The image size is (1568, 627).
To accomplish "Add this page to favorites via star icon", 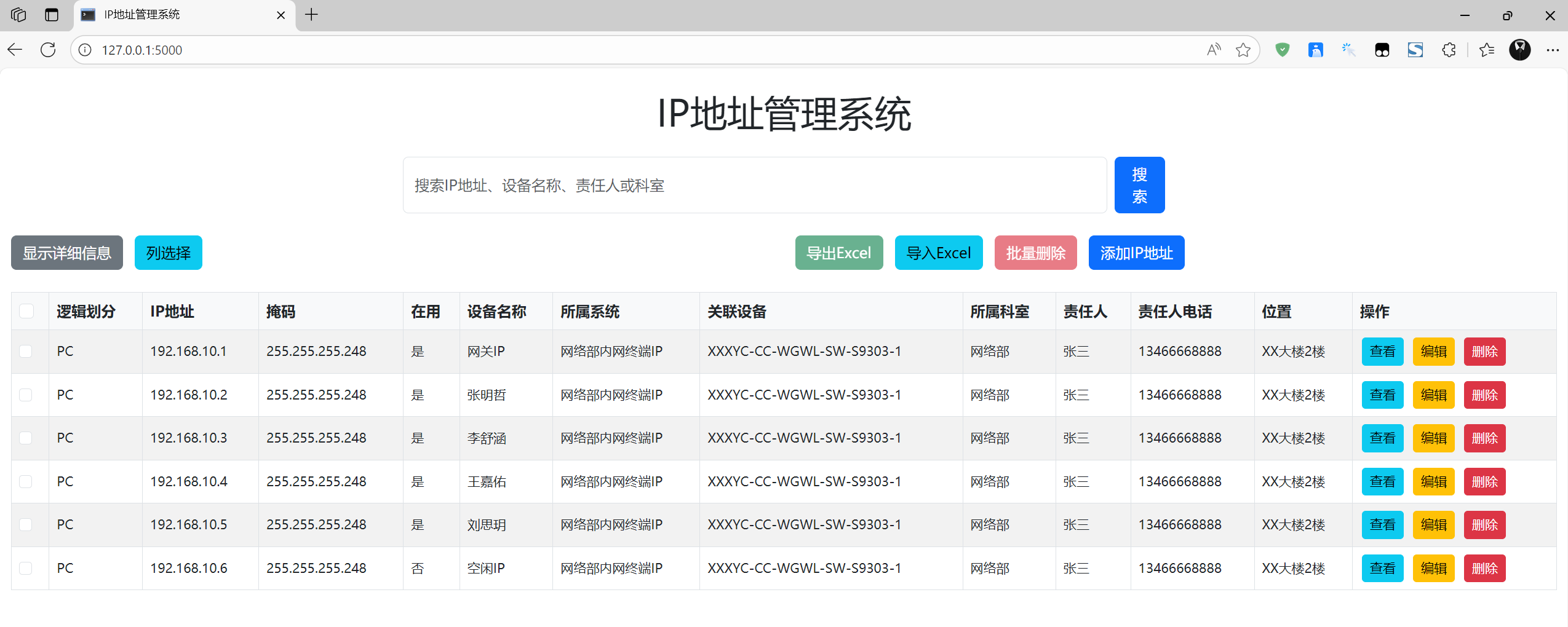I will 1244,50.
